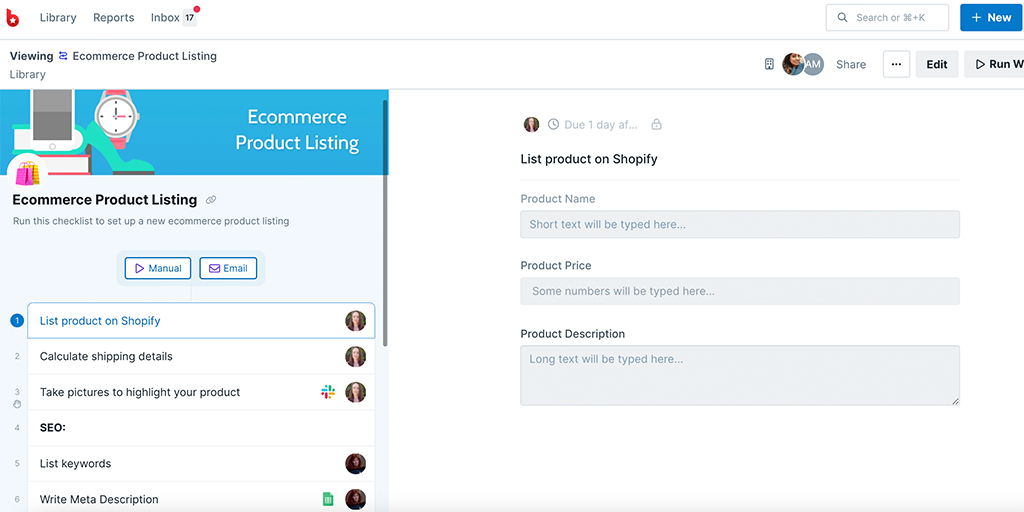Click the Ecommerce Product Listing workflow title in sidebar

[x=104, y=200]
